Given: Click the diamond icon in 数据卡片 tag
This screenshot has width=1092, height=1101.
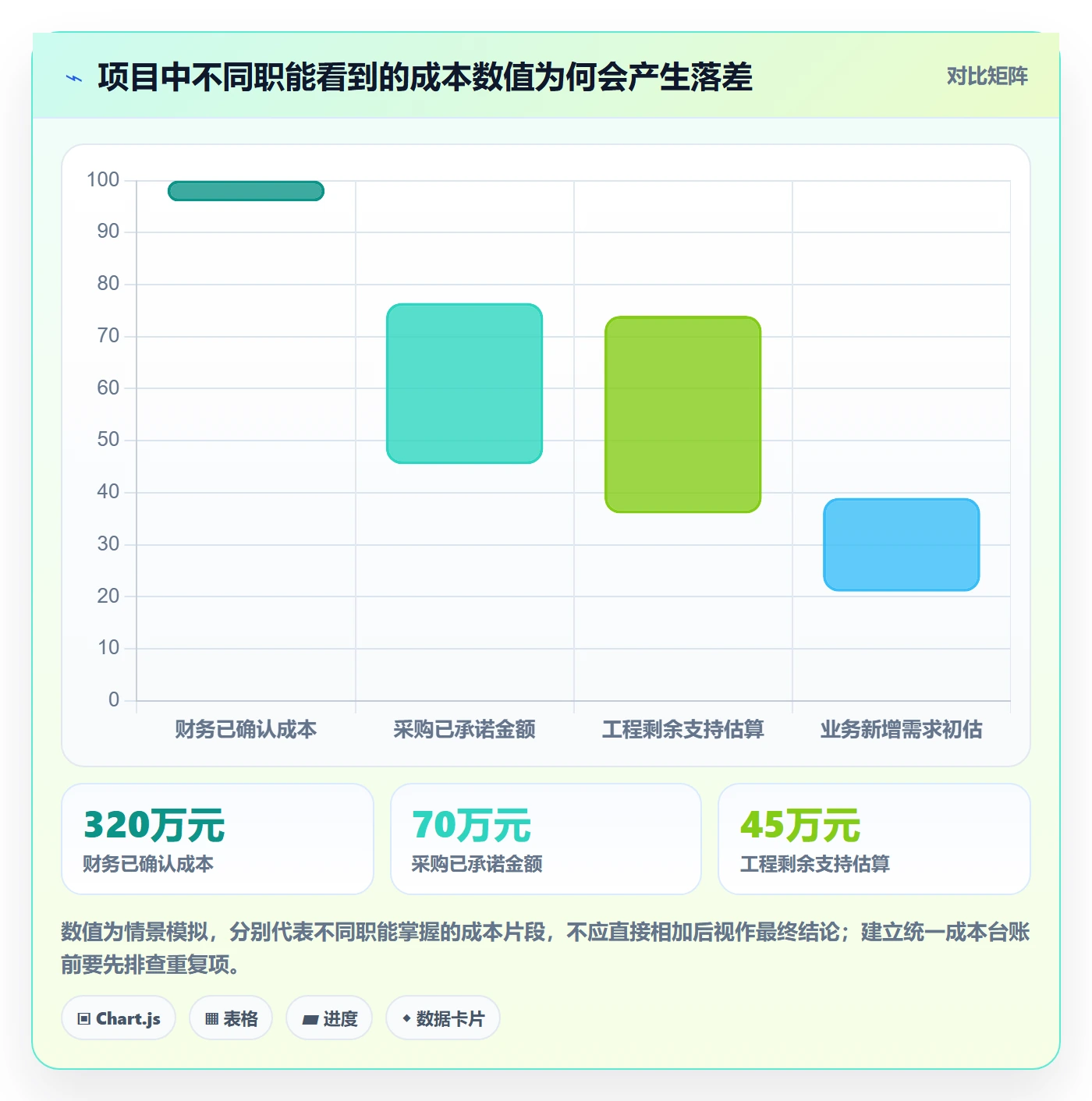Looking at the screenshot, I should [406, 1018].
